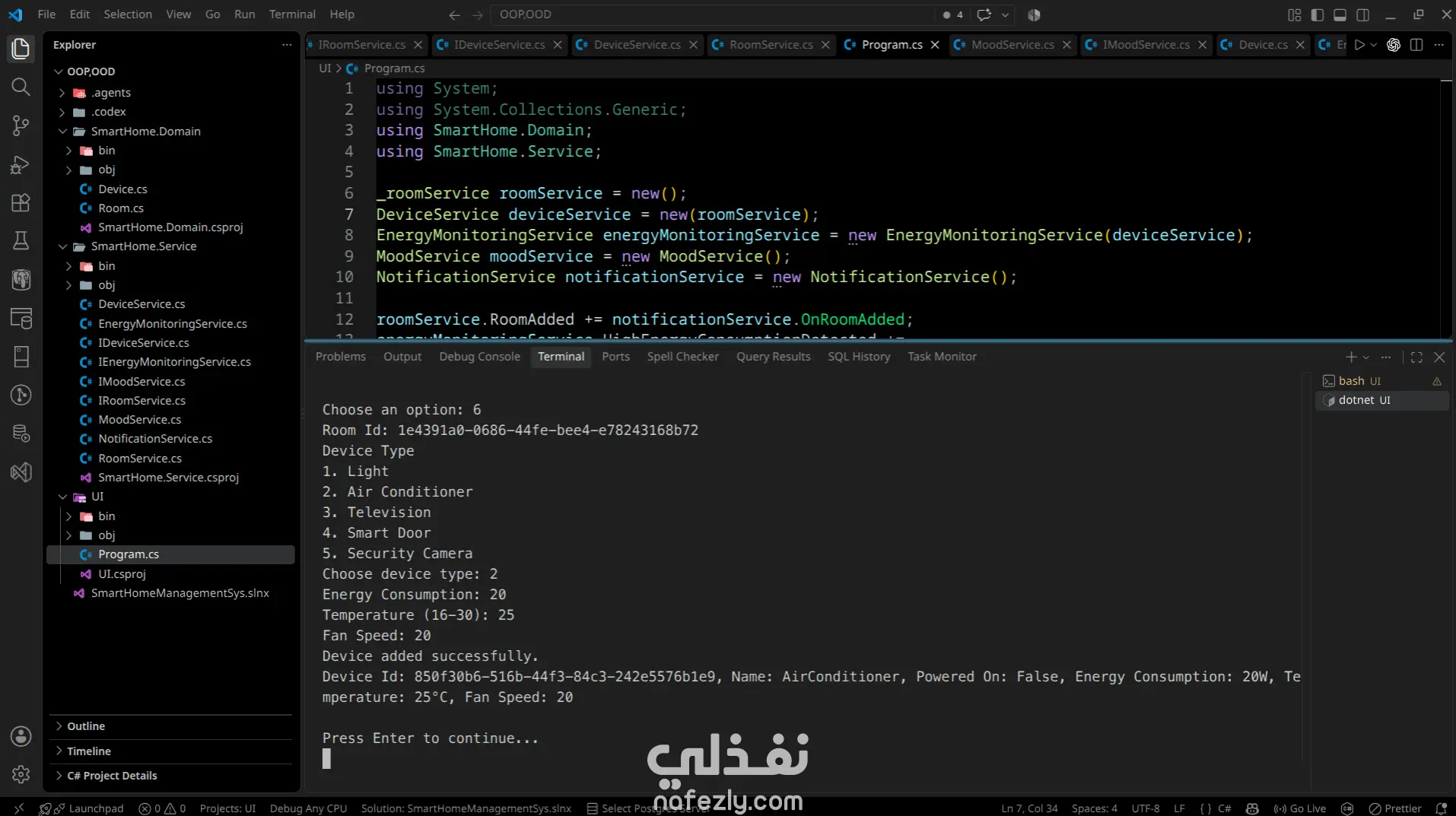Open the Extensions view
This screenshot has width=1456, height=816.
click(21, 203)
